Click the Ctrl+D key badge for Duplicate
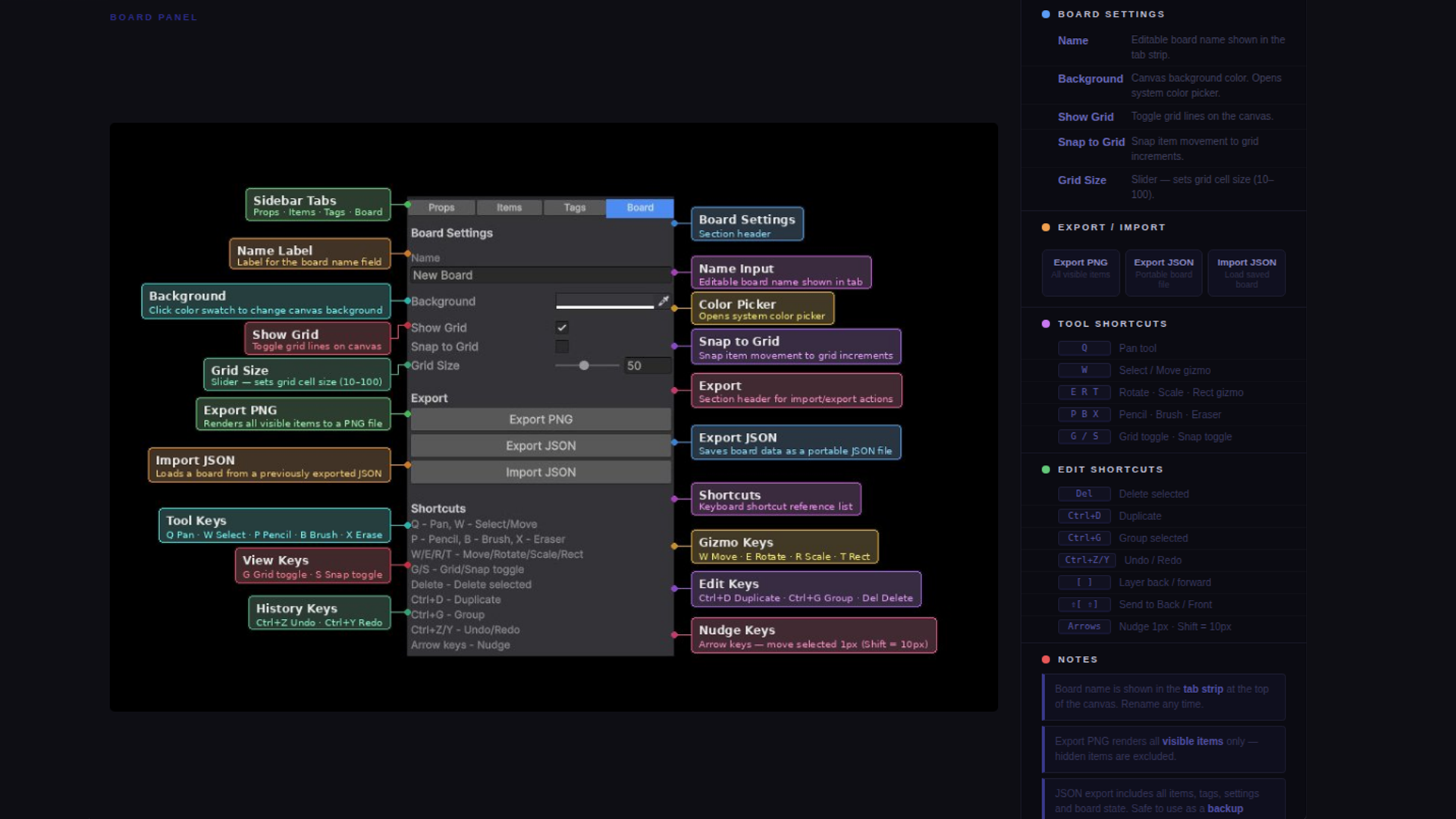 click(x=1084, y=516)
